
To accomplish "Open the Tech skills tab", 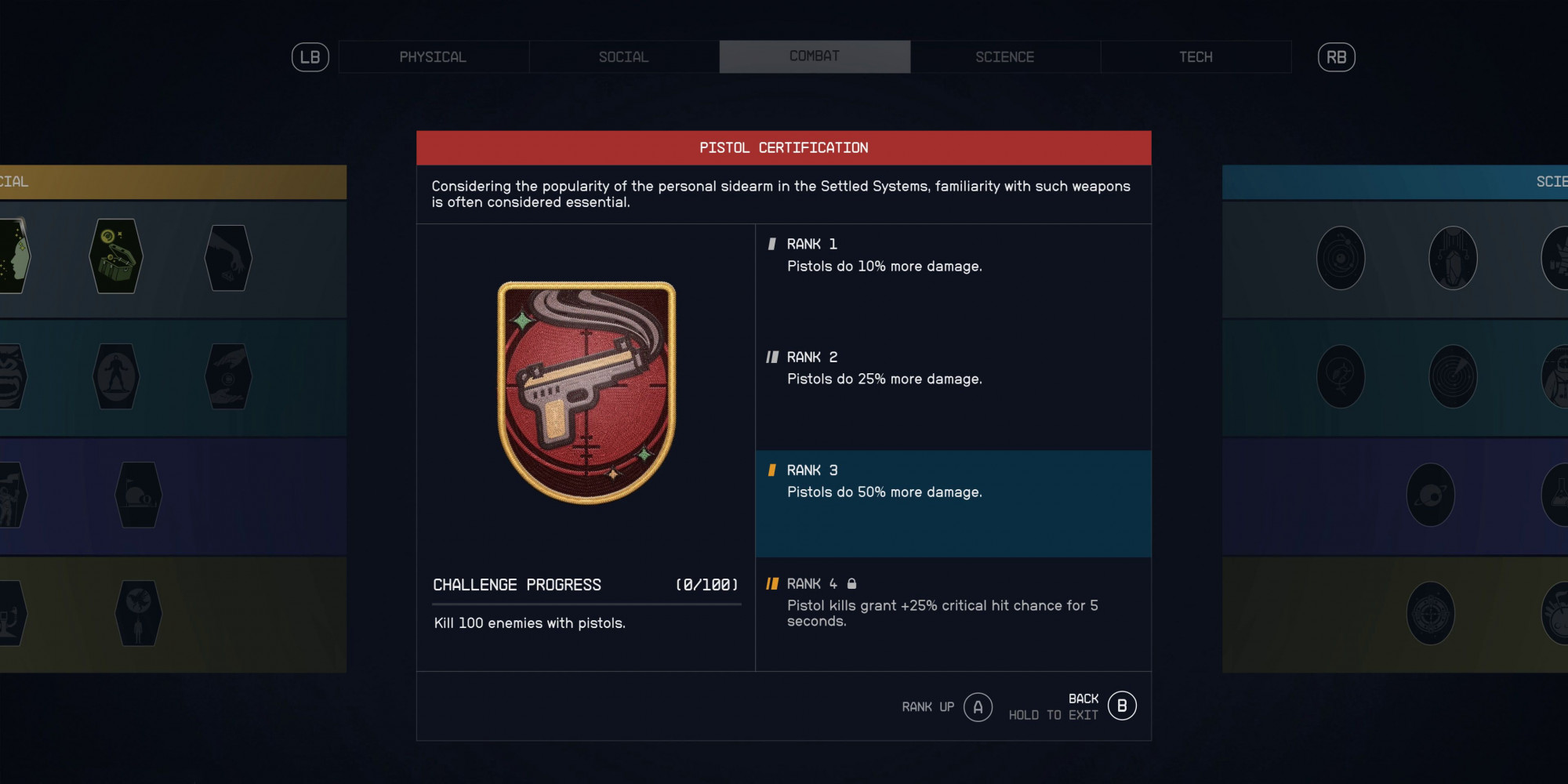I will tap(1196, 57).
